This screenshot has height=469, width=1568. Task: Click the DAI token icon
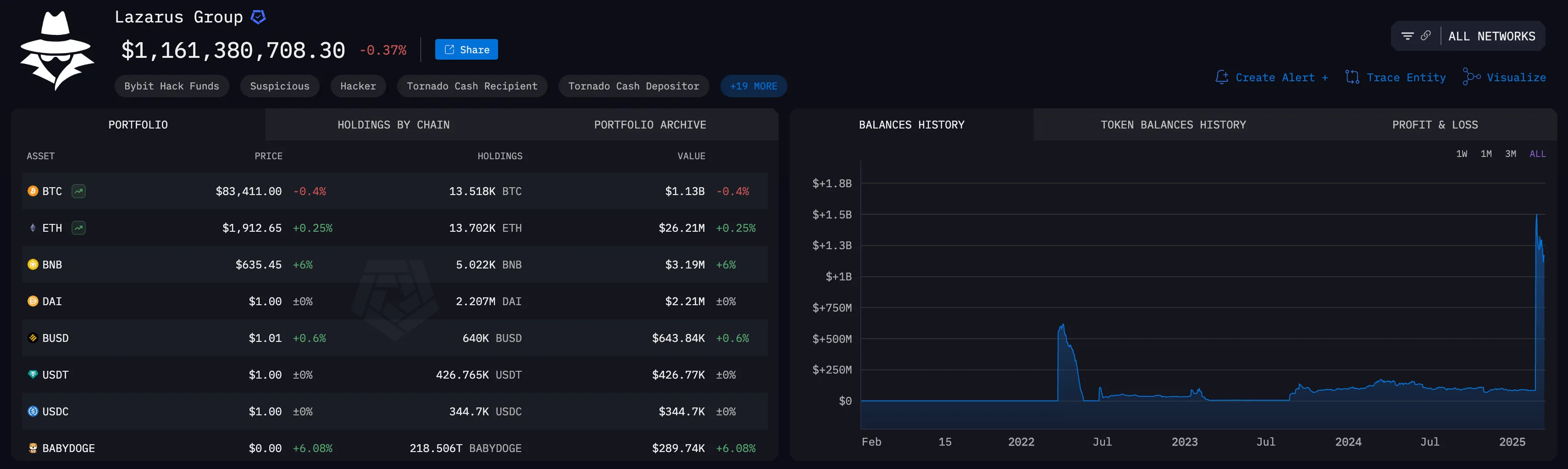click(x=33, y=301)
